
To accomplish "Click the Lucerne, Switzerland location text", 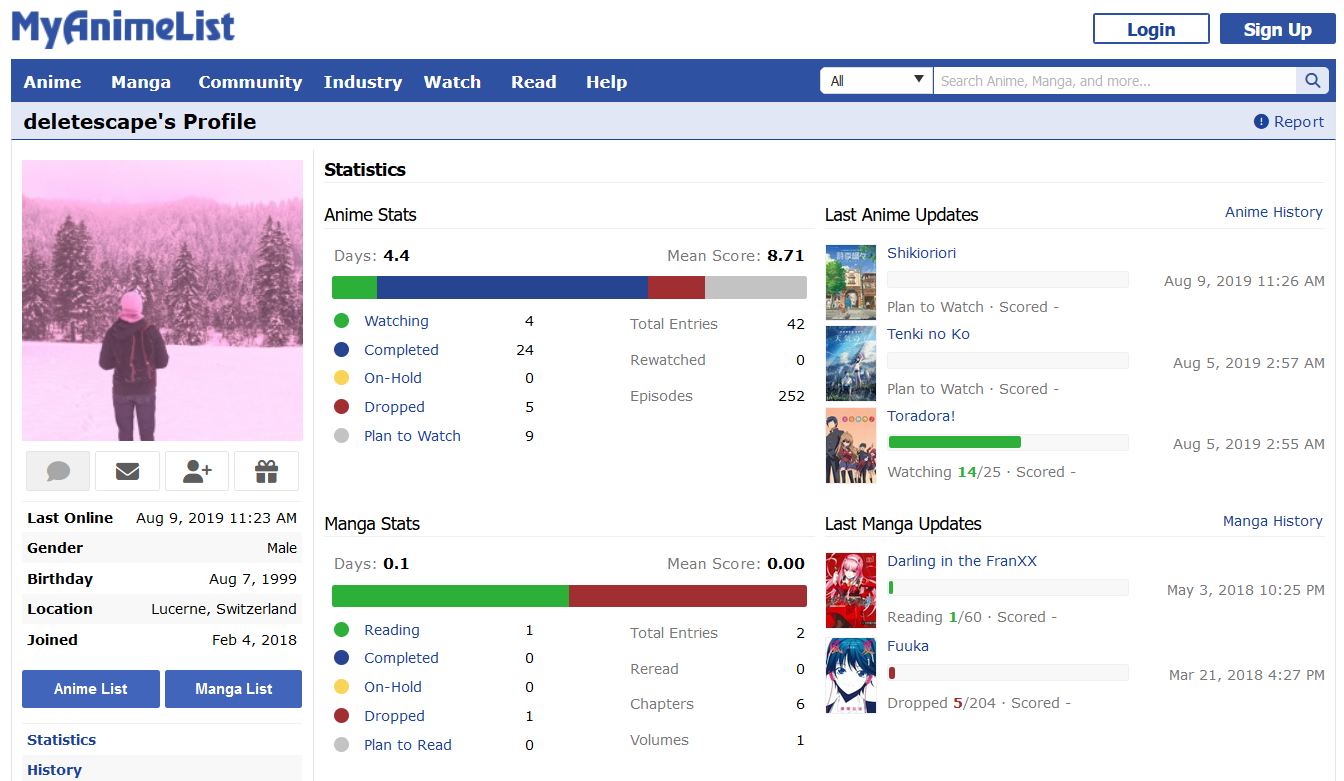I will 224,609.
